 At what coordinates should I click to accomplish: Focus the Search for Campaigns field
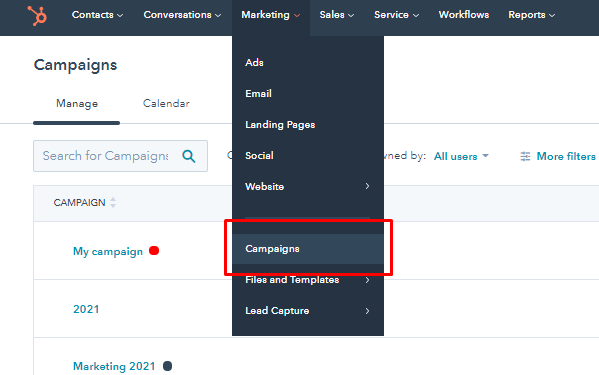120,156
